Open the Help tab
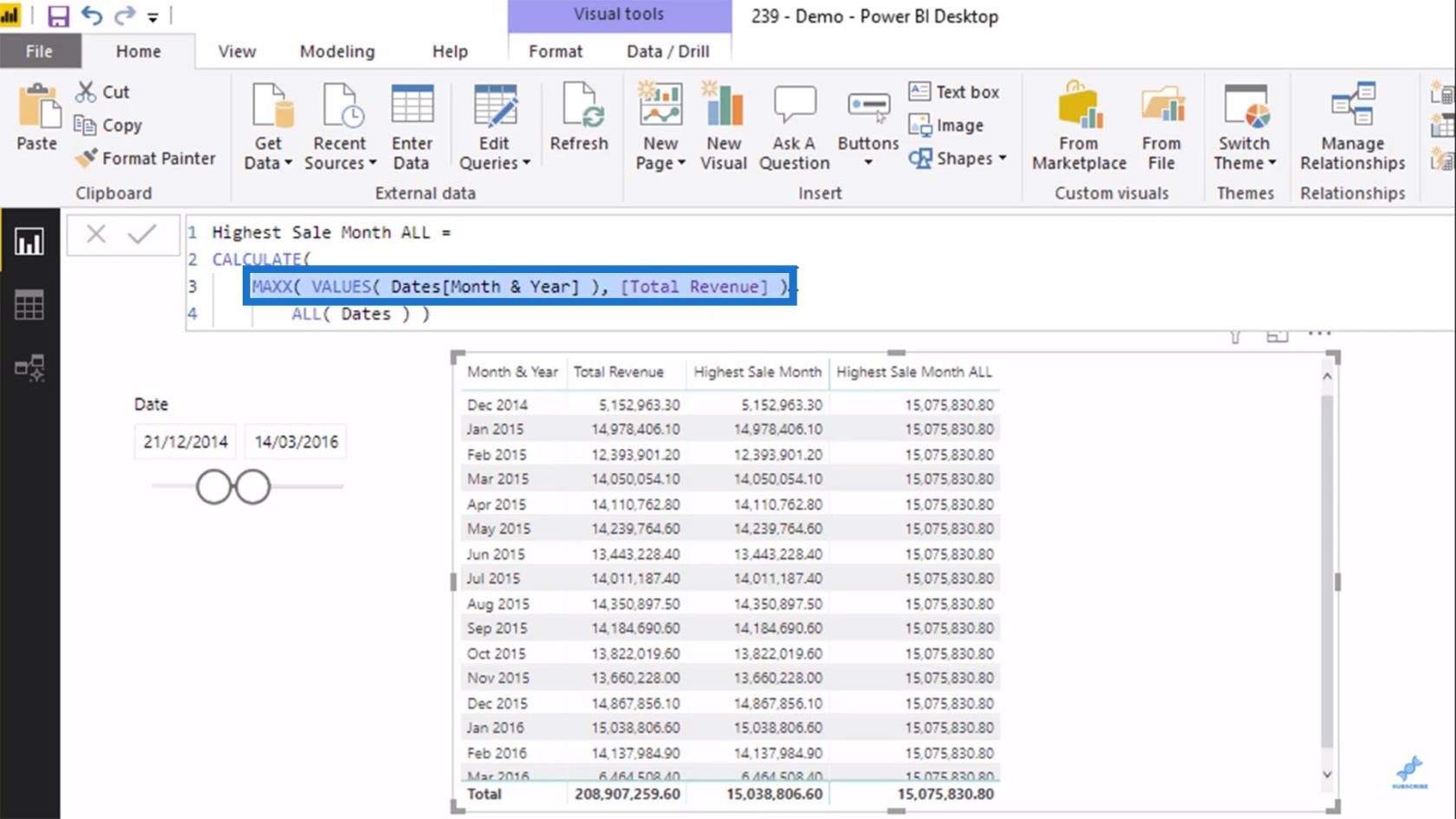The image size is (1456, 819). click(x=450, y=51)
